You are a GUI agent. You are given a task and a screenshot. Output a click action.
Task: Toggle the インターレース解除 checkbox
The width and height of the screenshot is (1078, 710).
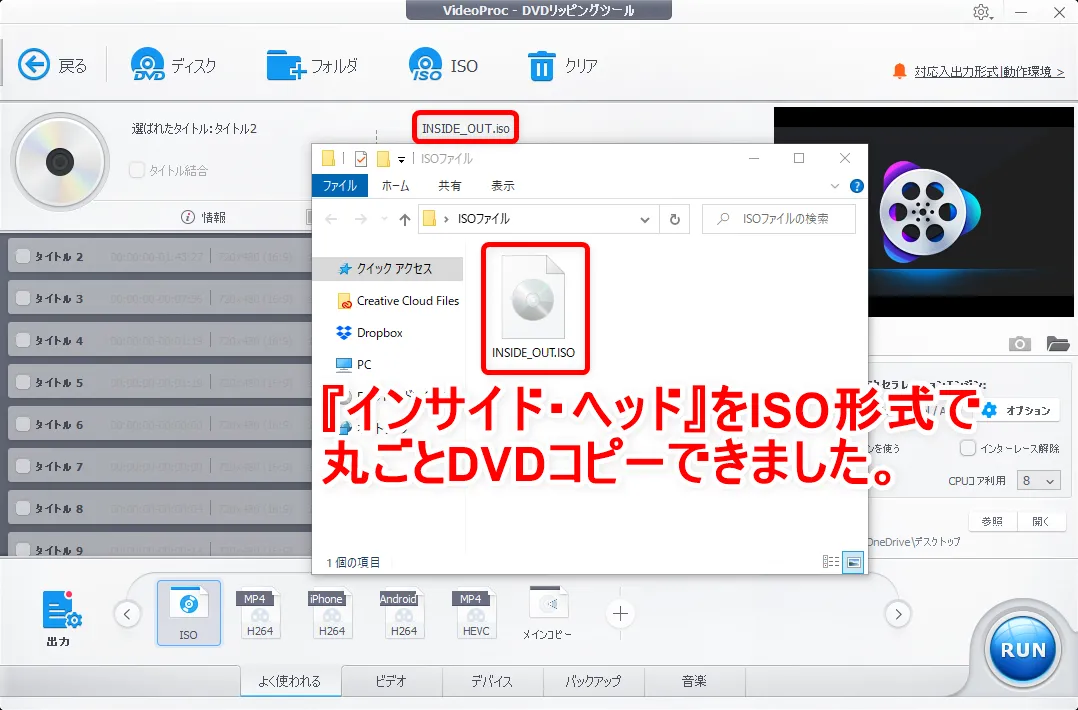pos(967,448)
